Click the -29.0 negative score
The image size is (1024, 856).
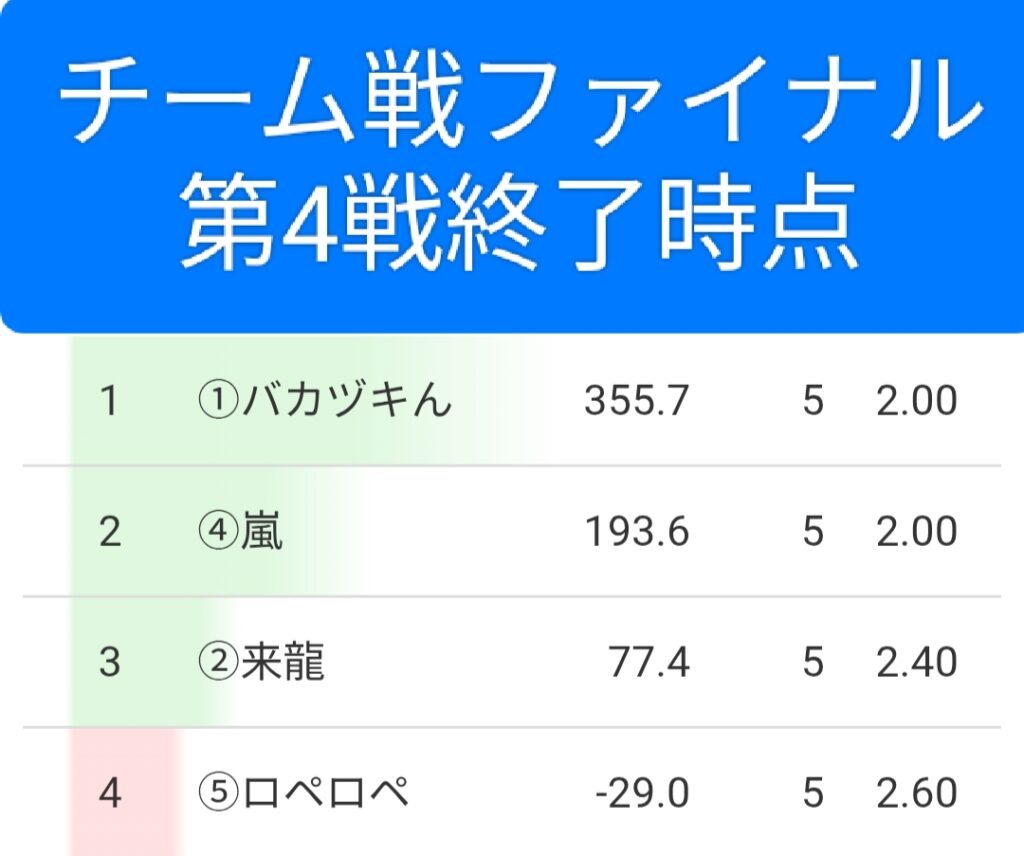pos(642,793)
